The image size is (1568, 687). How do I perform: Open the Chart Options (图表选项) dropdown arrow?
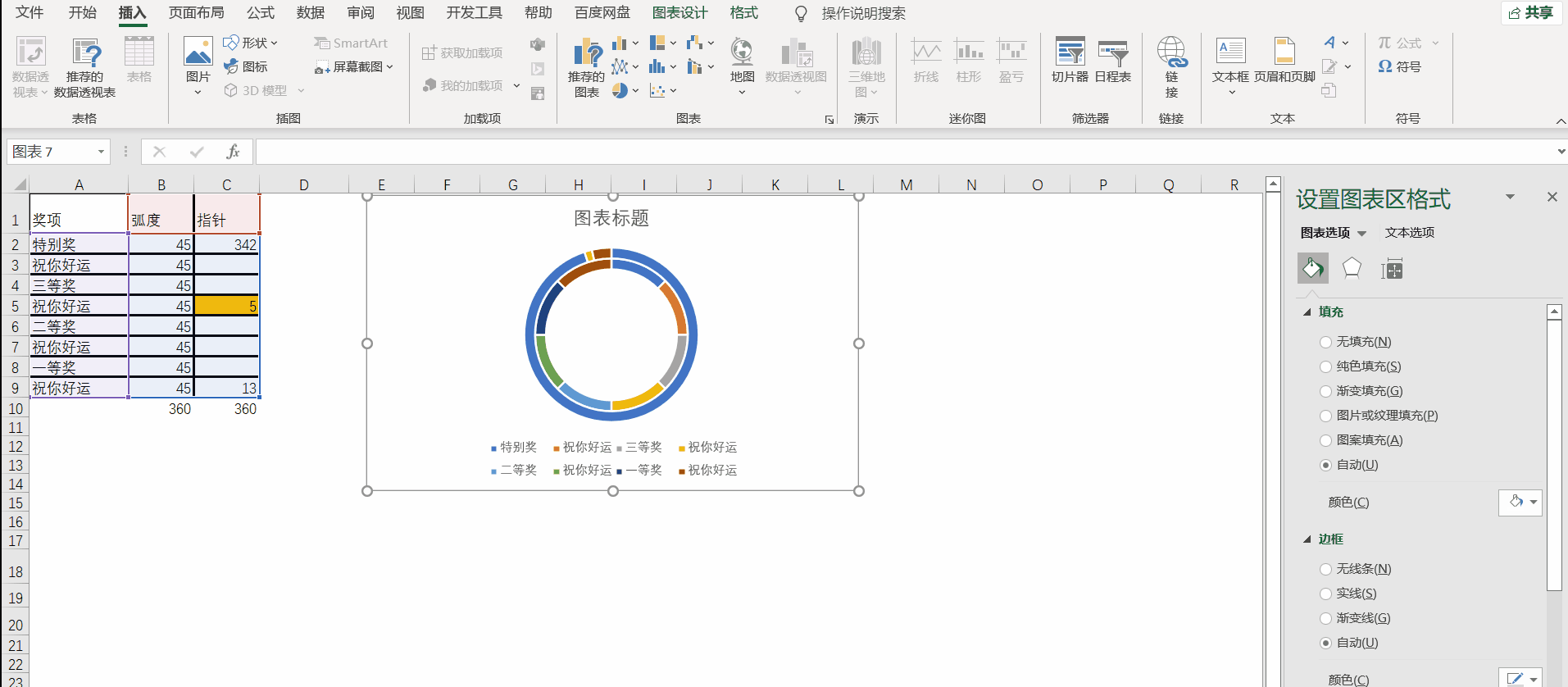1362,234
